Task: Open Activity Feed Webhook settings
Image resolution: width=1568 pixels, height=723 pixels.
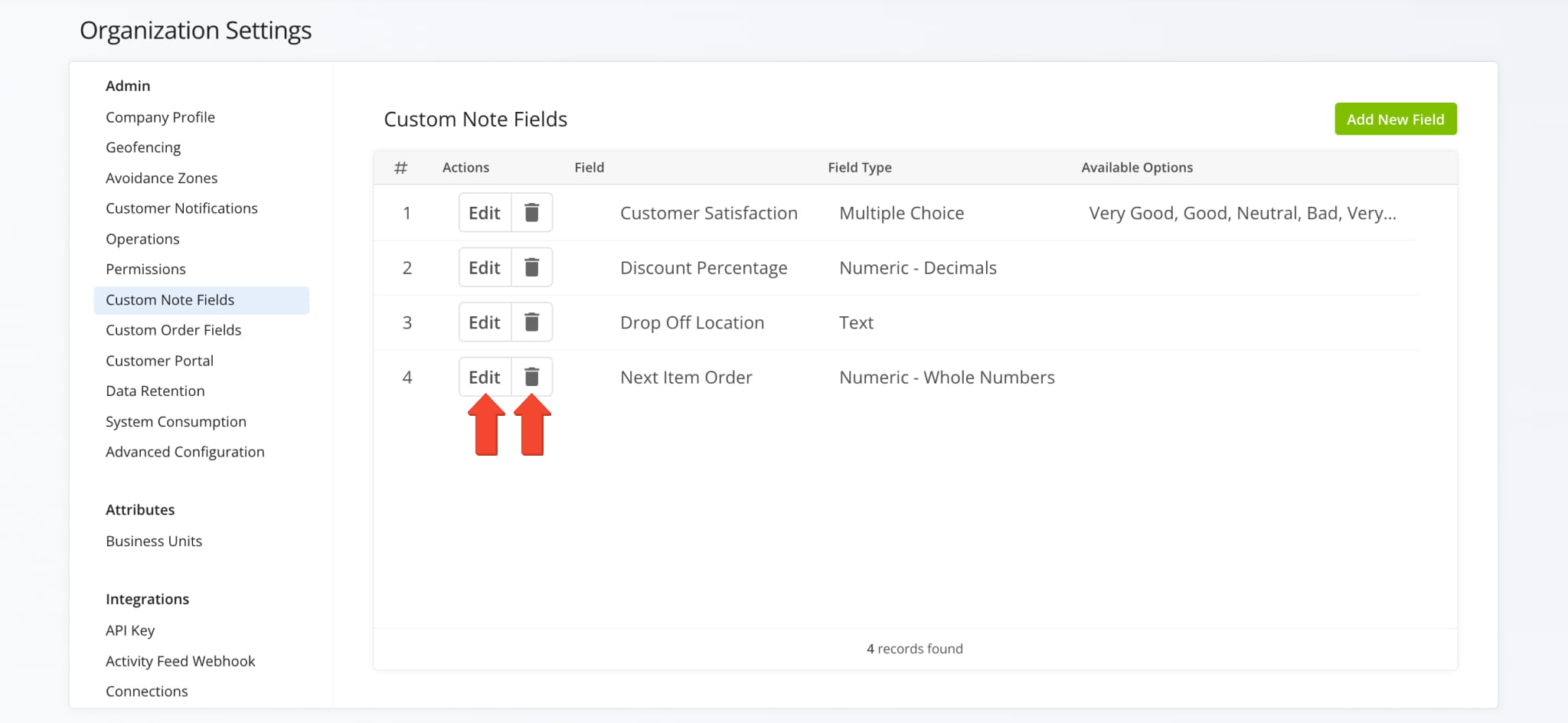Action: pos(181,661)
